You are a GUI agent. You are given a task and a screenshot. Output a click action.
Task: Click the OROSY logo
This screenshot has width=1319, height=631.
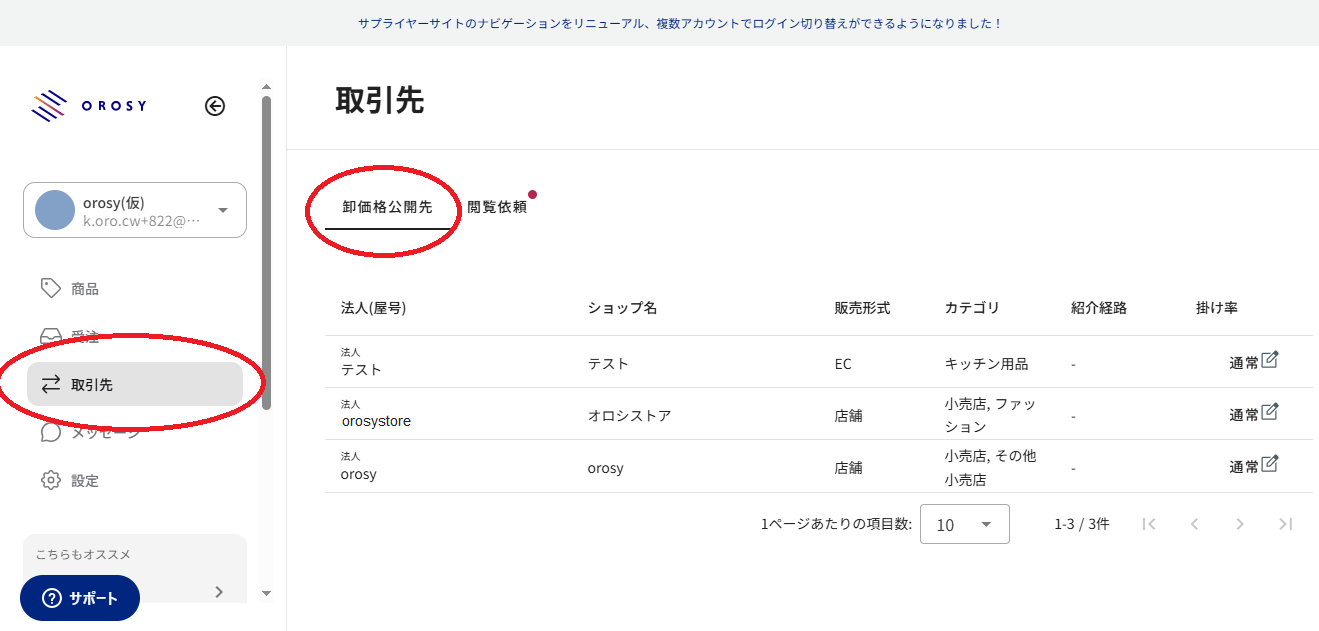click(90, 105)
